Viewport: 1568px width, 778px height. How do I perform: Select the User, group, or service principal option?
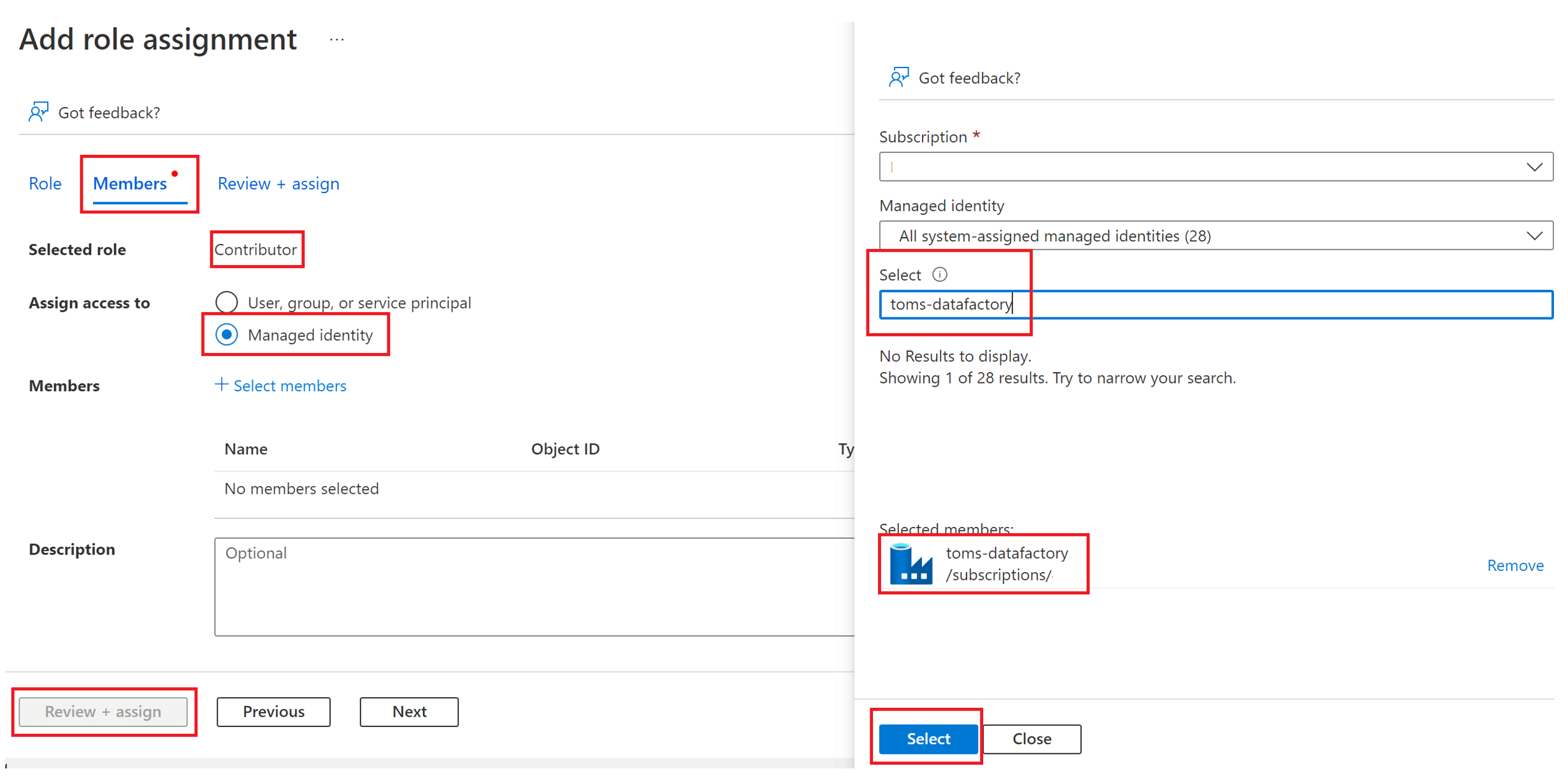tap(226, 302)
